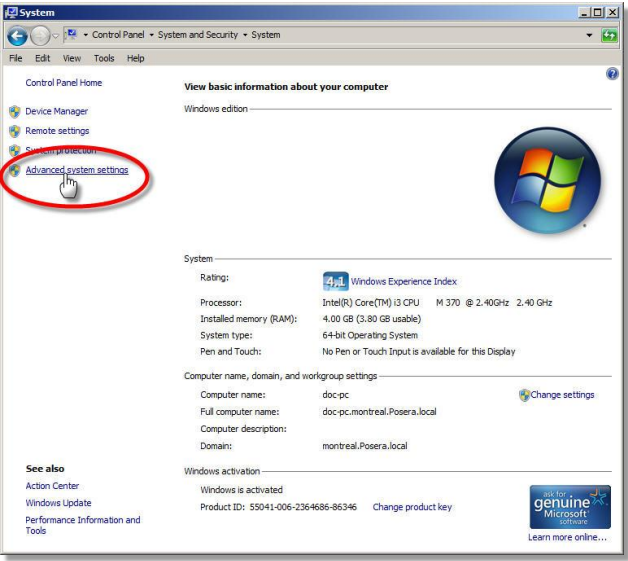Open the View menu
The width and height of the screenshot is (628, 561).
[x=72, y=58]
